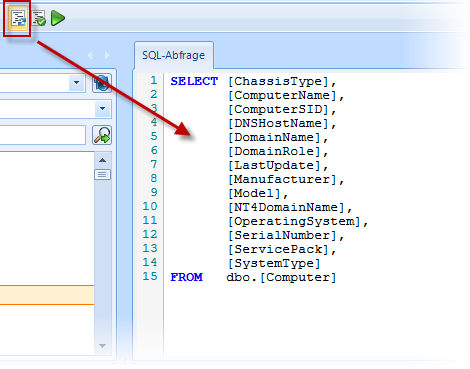Click the right tab-scroll arrow
470x369 pixels.
[x=107, y=55]
